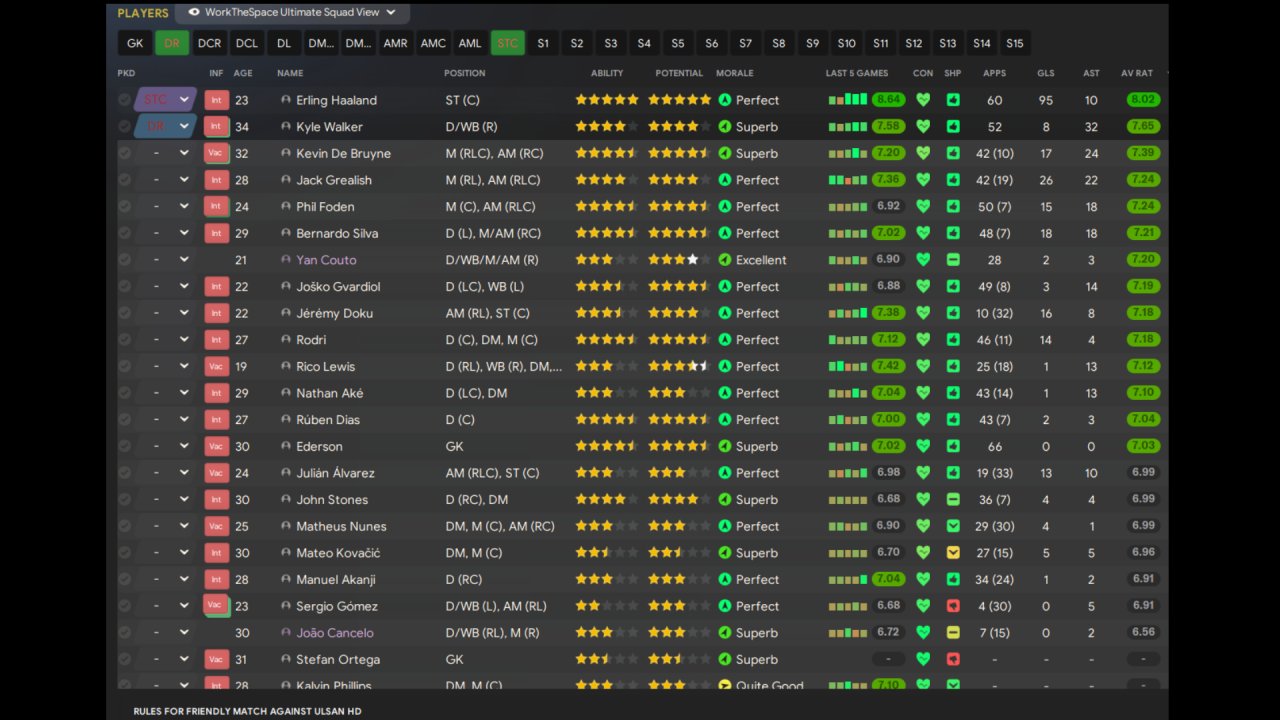Open the WorkTheSpace Ultimate Squad View dropdown
This screenshot has width=1280, height=720.
(292, 13)
